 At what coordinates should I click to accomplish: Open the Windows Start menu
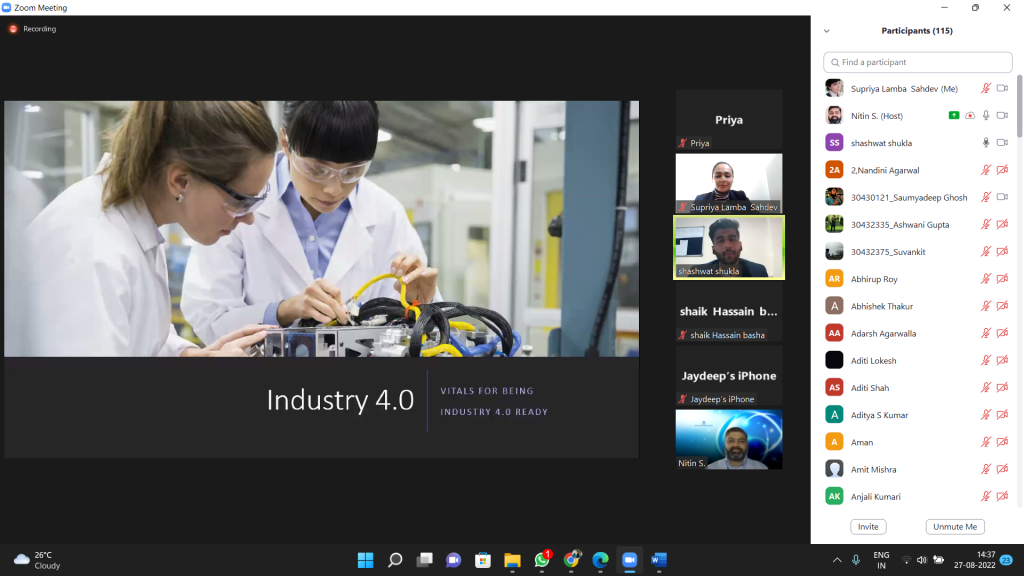366,560
